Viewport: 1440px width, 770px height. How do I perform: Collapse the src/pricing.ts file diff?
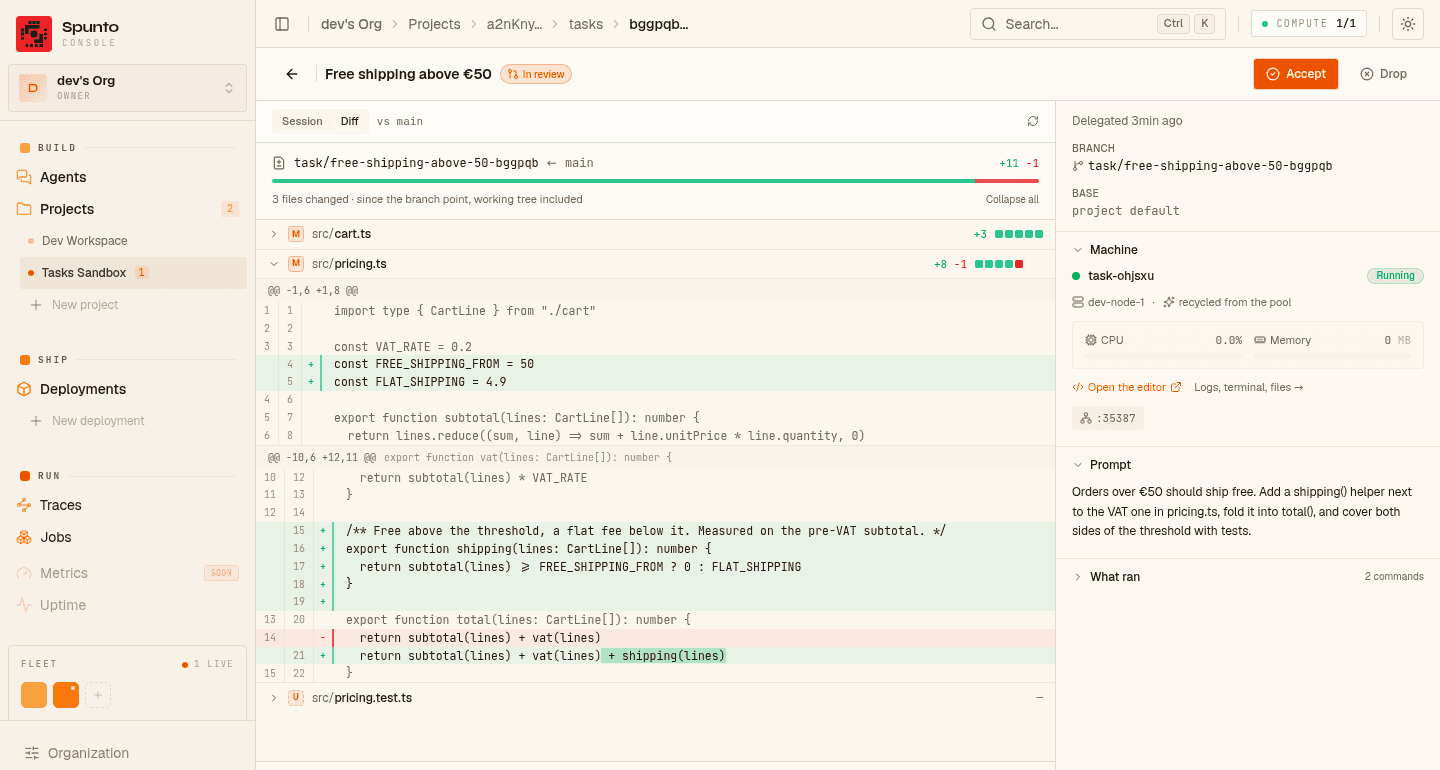pos(273,264)
